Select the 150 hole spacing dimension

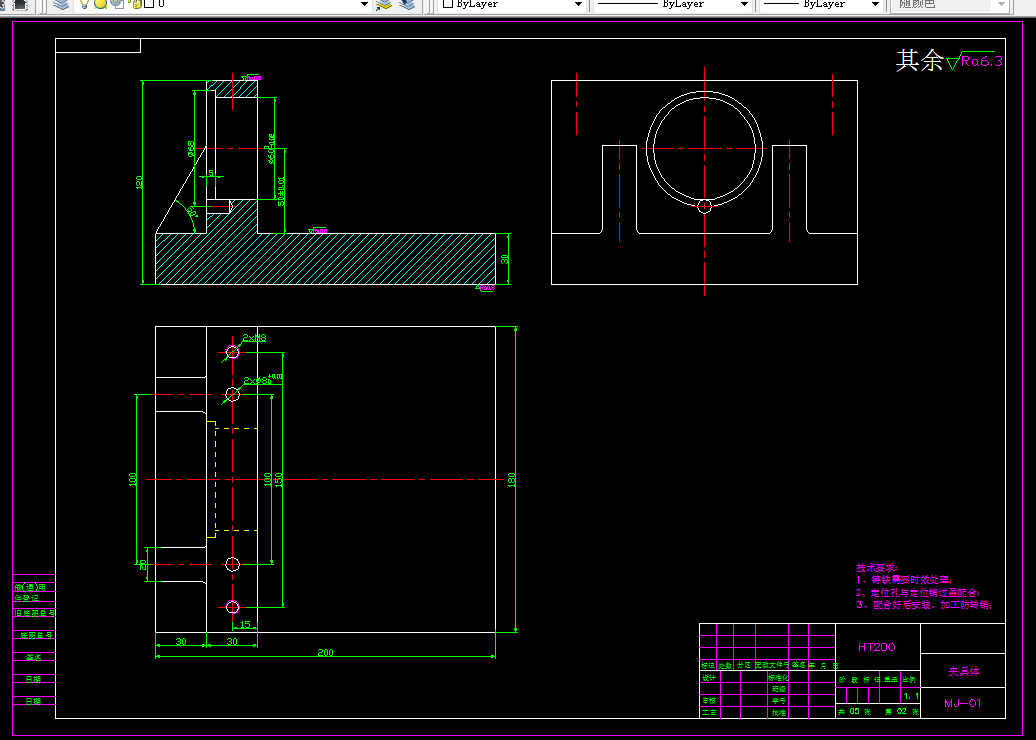tap(278, 480)
